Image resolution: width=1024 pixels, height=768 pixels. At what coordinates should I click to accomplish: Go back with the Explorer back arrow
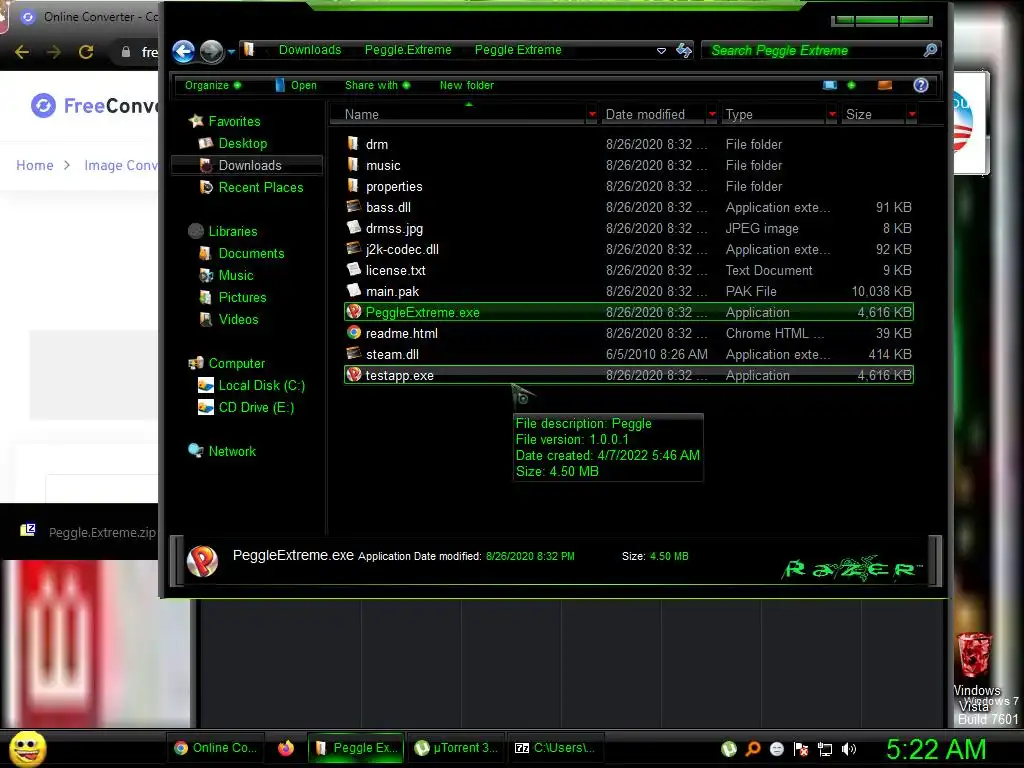184,51
